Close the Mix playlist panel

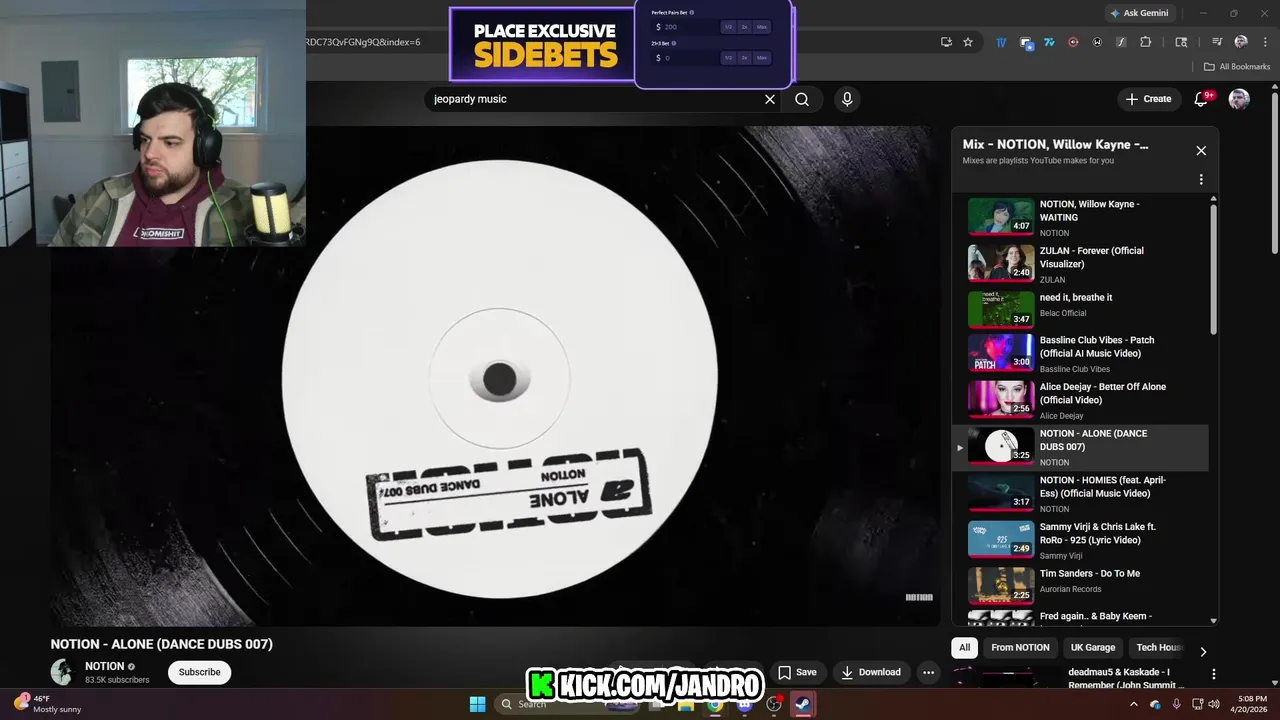1201,151
